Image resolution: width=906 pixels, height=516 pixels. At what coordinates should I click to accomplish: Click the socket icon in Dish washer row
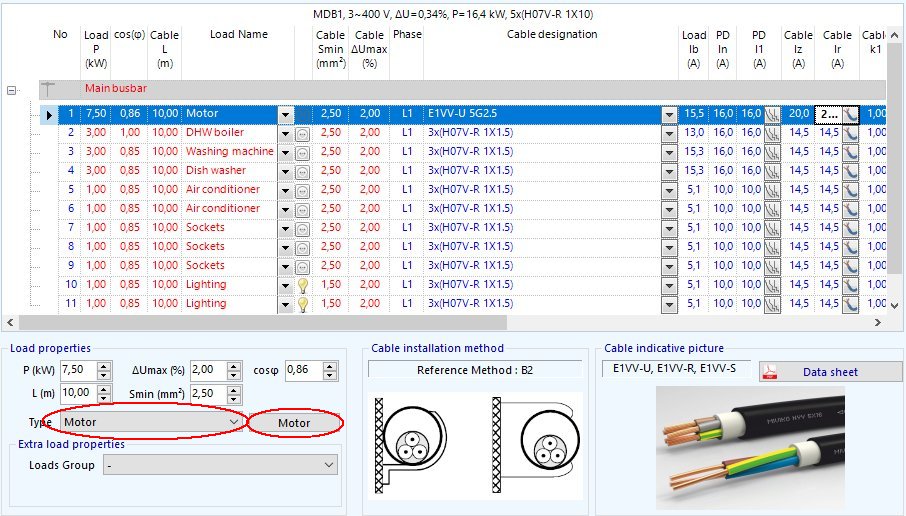point(302,171)
